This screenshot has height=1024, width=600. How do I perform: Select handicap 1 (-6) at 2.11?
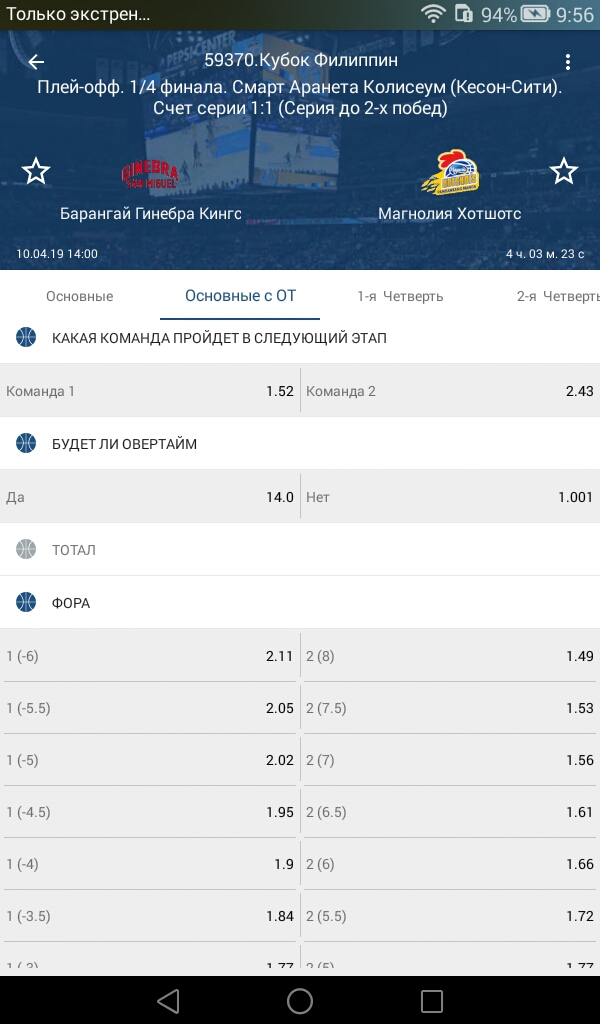coord(150,656)
